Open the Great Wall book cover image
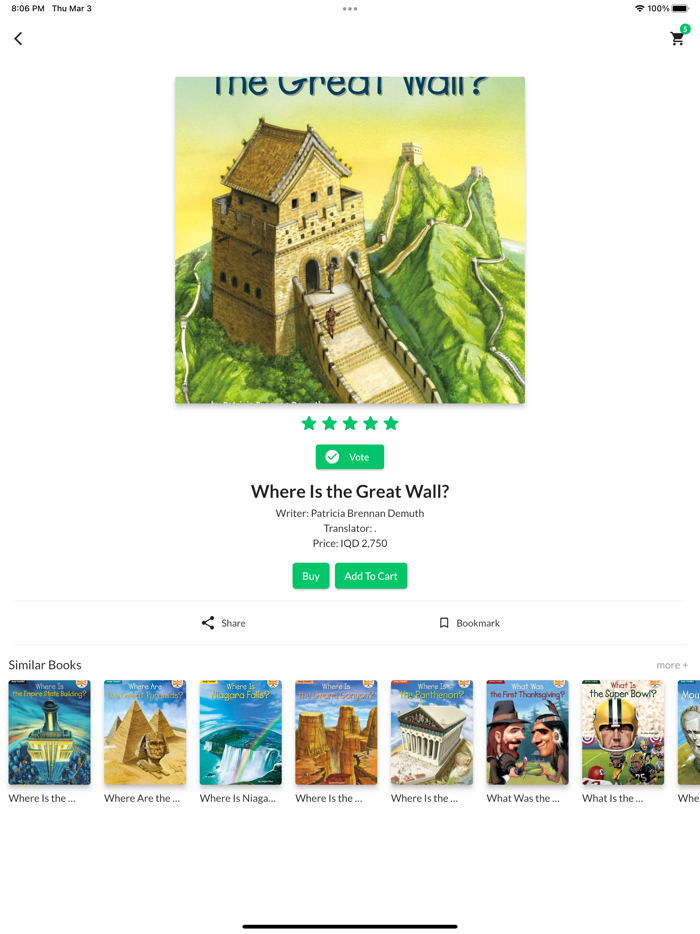700x934 pixels. [350, 240]
